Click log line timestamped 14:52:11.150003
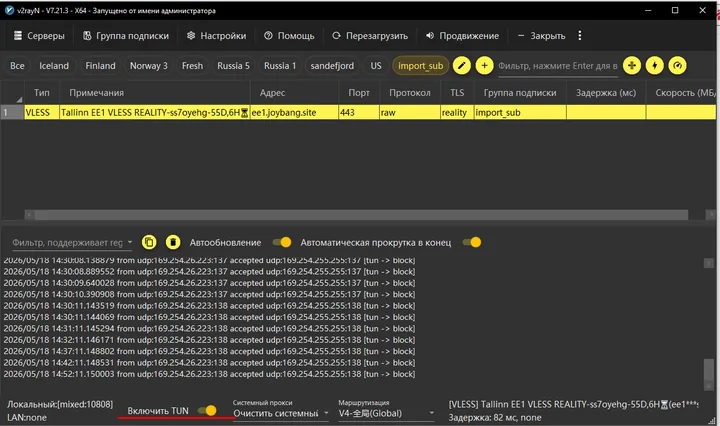The image size is (720, 426). point(209,374)
